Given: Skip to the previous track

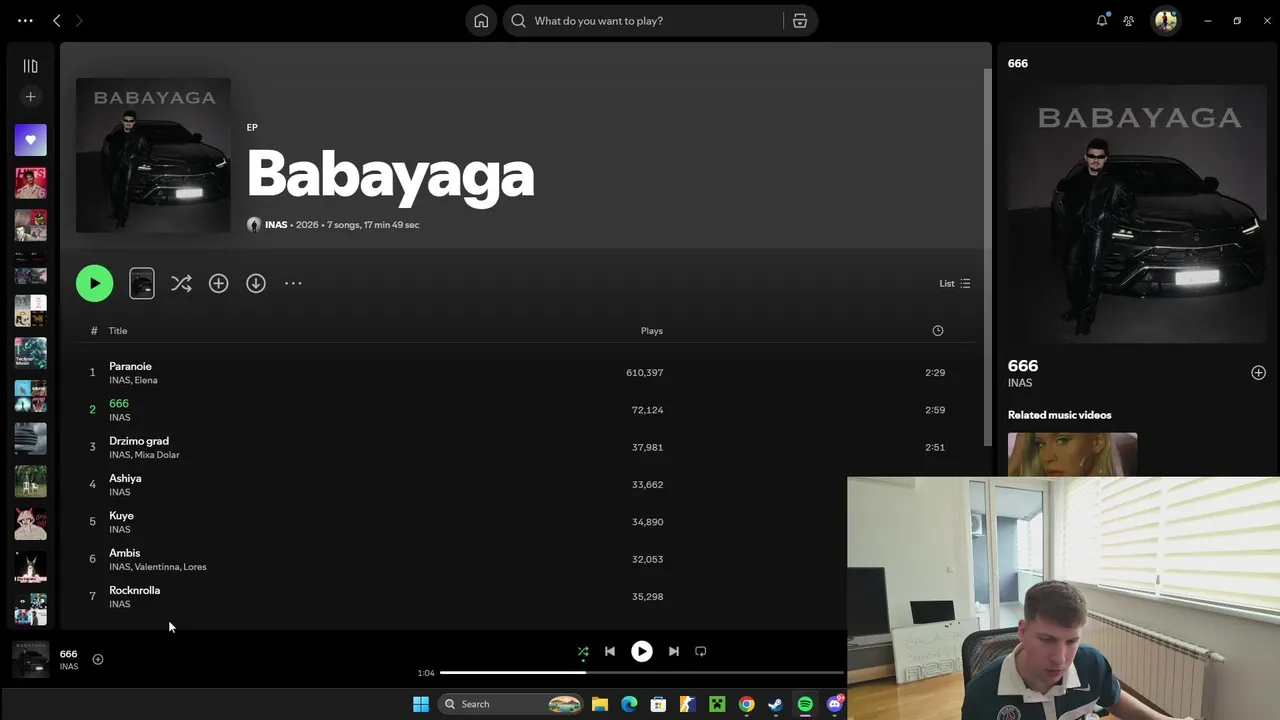Looking at the screenshot, I should tap(610, 651).
